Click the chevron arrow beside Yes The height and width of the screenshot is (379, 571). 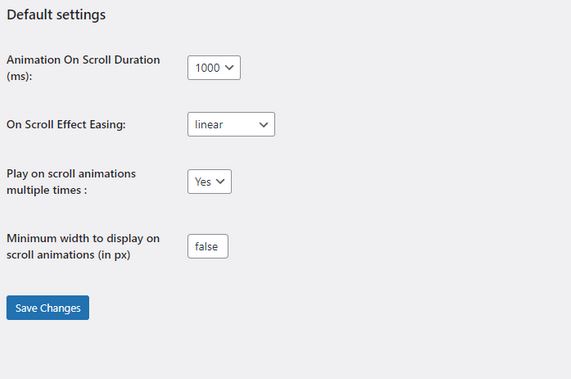coord(220,181)
